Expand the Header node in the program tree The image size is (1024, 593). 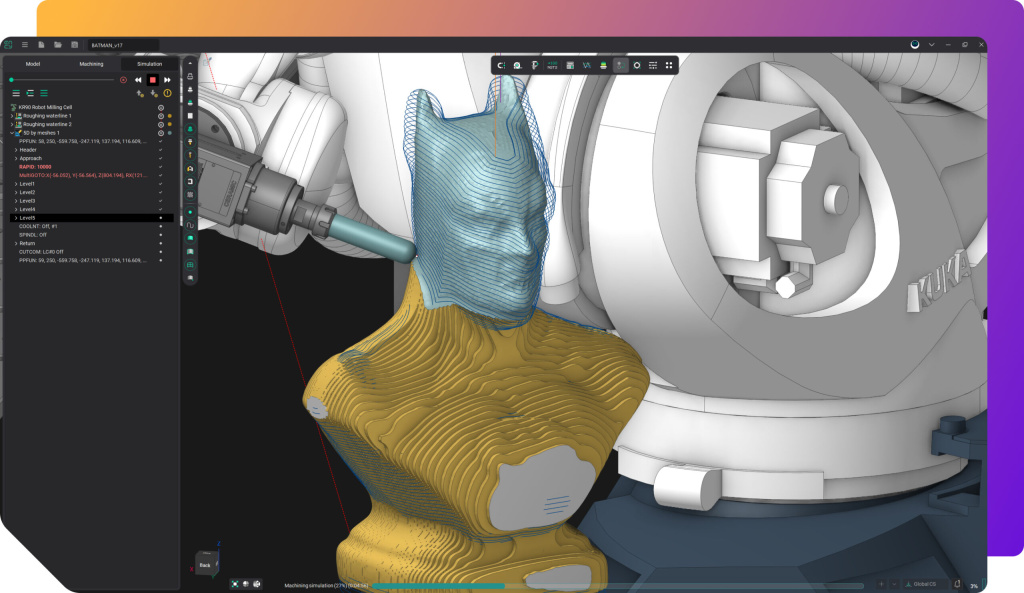coord(16,150)
